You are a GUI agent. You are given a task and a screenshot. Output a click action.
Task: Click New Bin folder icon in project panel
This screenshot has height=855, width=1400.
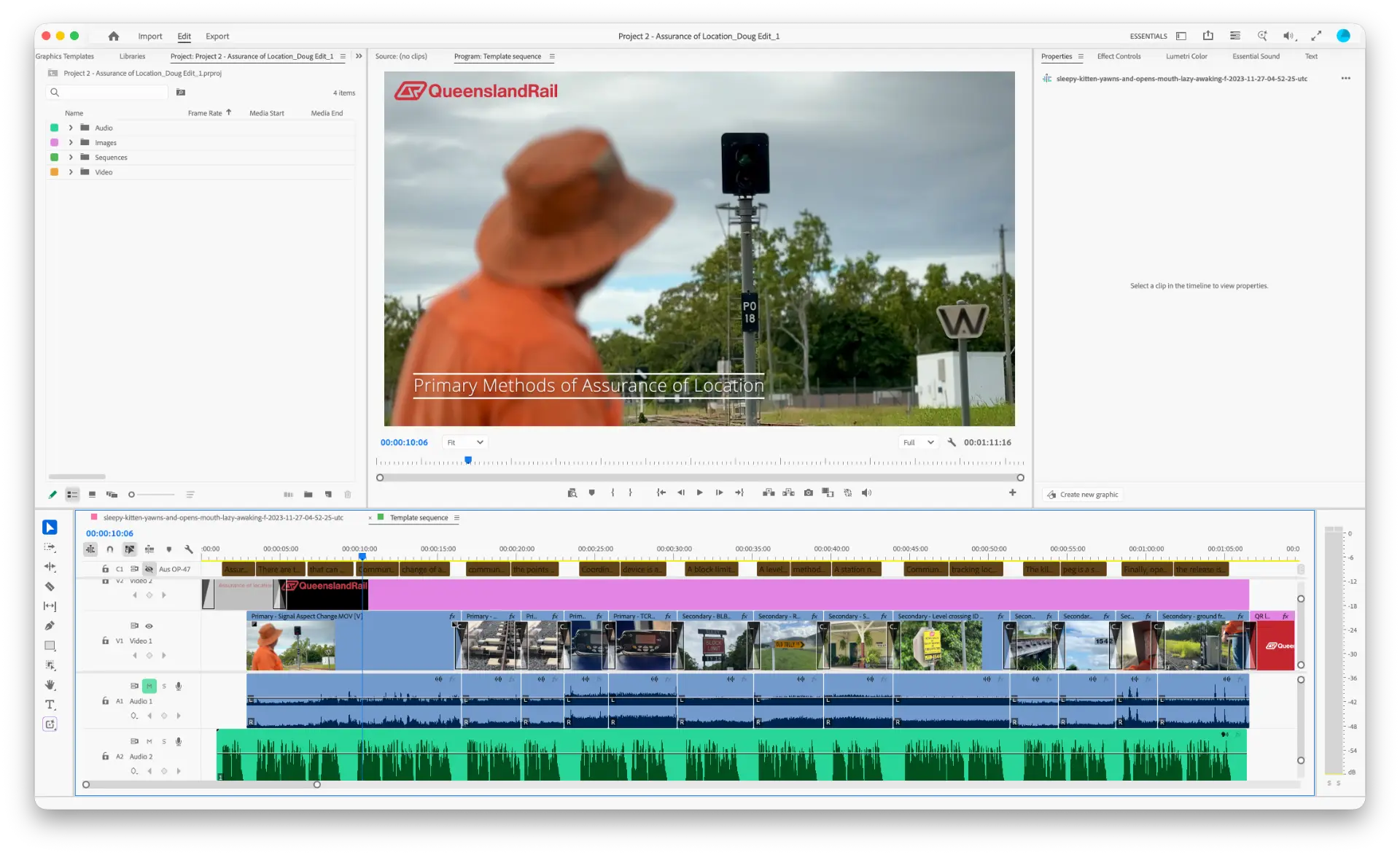tap(308, 495)
